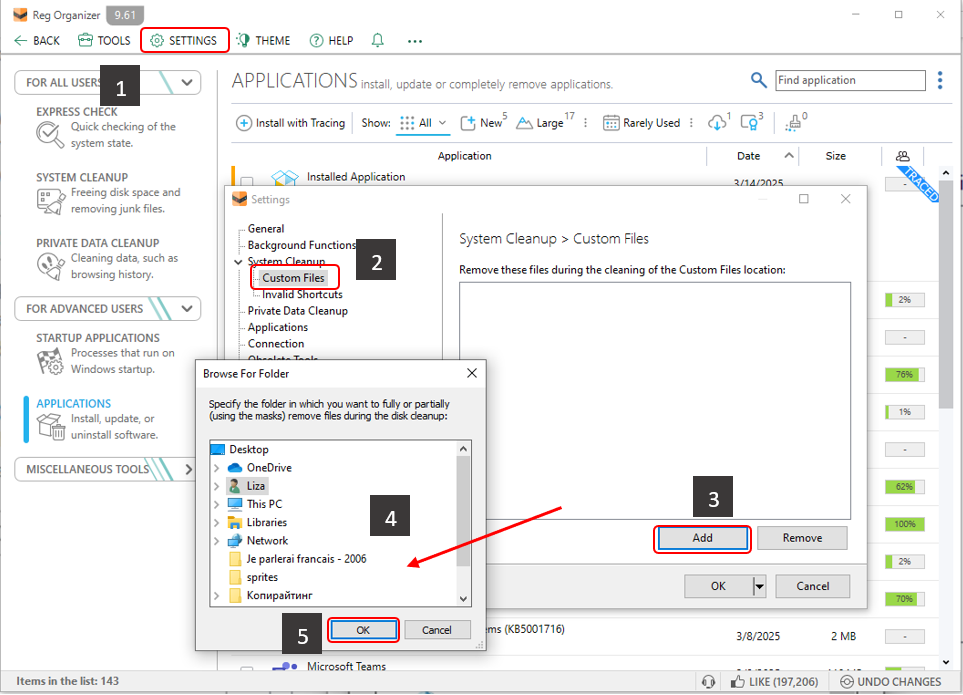963x695 pixels.
Task: Select Custom Files in settings tree
Action: click(293, 278)
